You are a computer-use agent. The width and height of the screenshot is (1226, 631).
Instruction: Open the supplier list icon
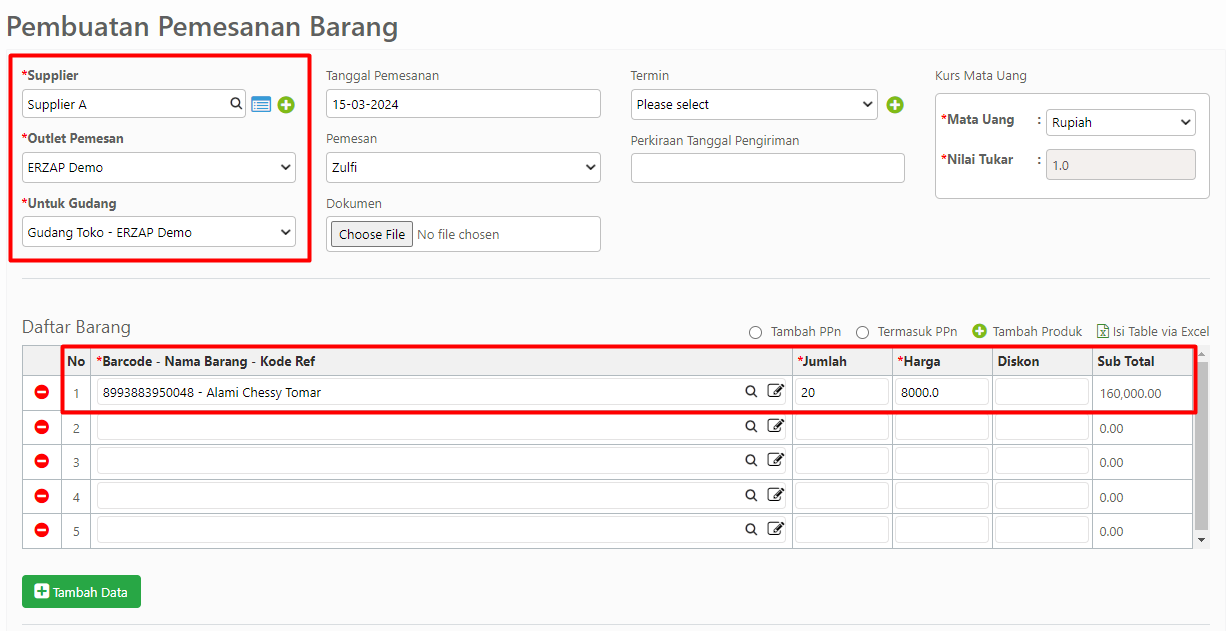tap(261, 104)
